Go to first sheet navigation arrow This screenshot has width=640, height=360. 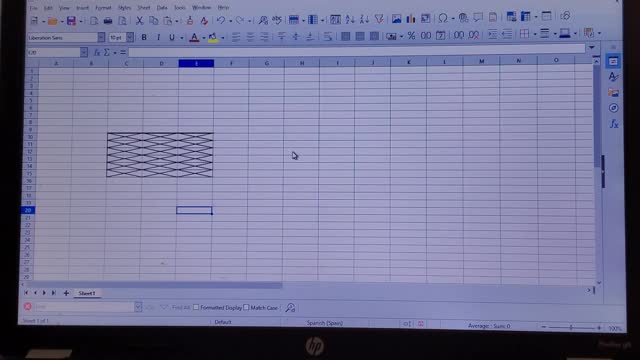pos(26,293)
